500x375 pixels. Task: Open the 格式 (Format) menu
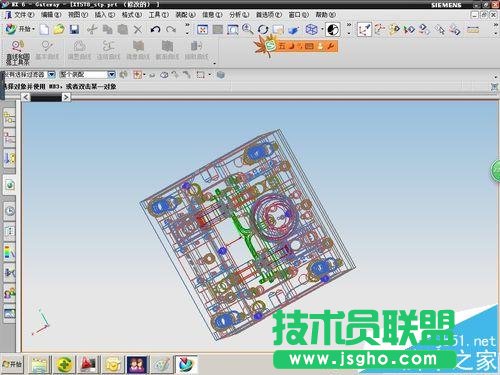(x=131, y=15)
